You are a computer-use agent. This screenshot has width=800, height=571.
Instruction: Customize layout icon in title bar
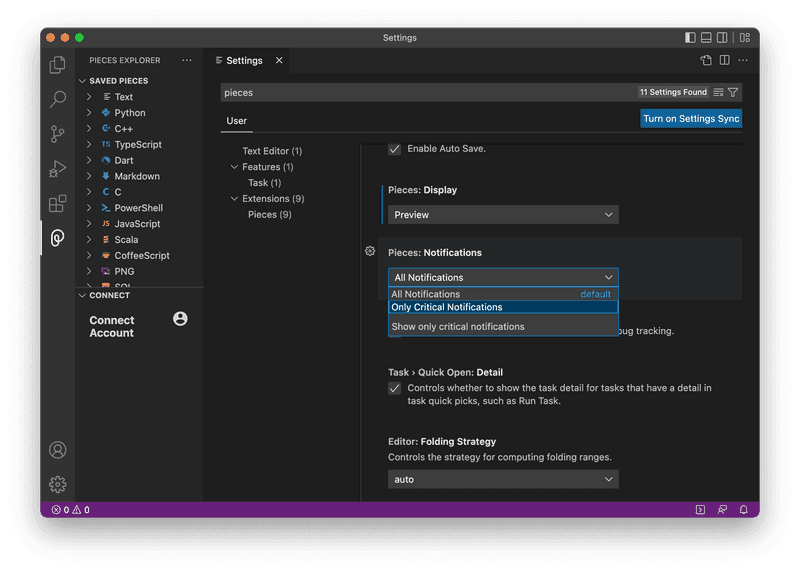(745, 37)
